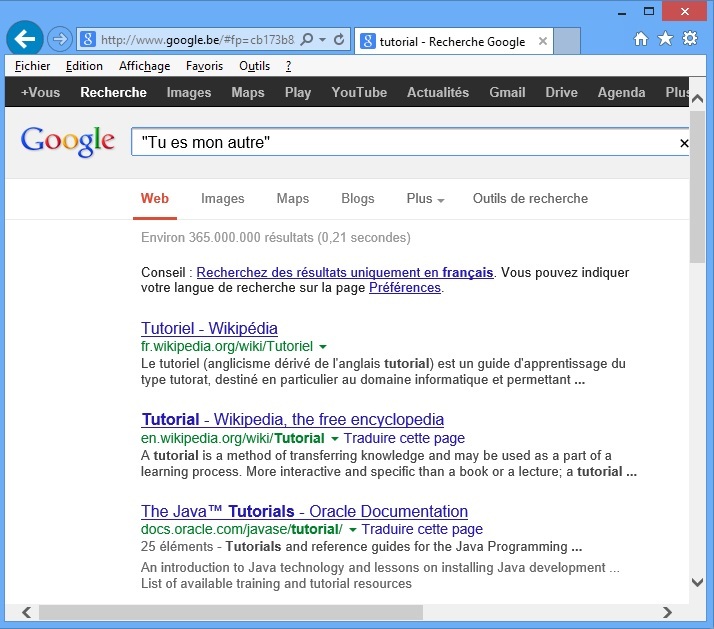Open the 'Tutoriel - Wikipédia' result
This screenshot has height=629, width=714.
pos(209,328)
